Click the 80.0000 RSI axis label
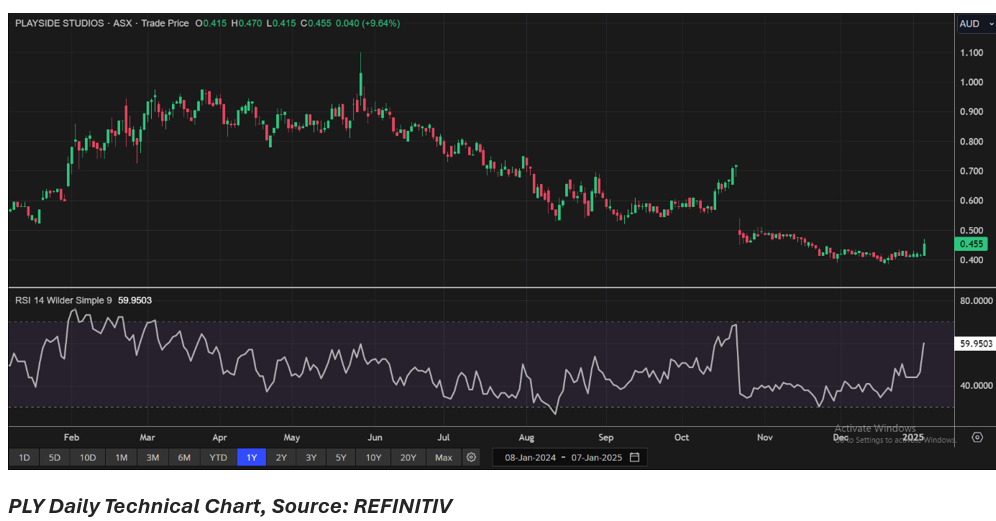 976,301
